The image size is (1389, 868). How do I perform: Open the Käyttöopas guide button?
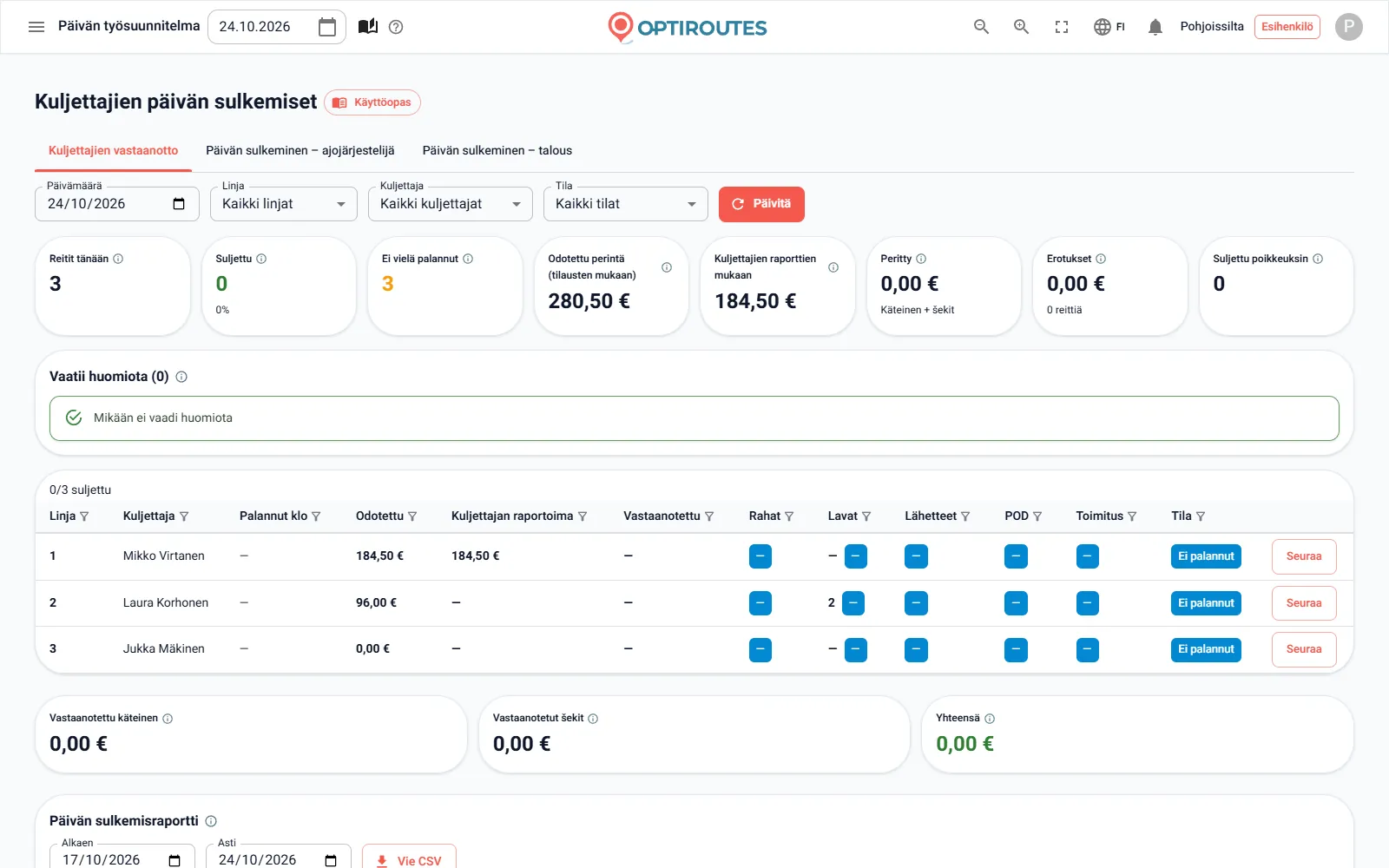[372, 102]
